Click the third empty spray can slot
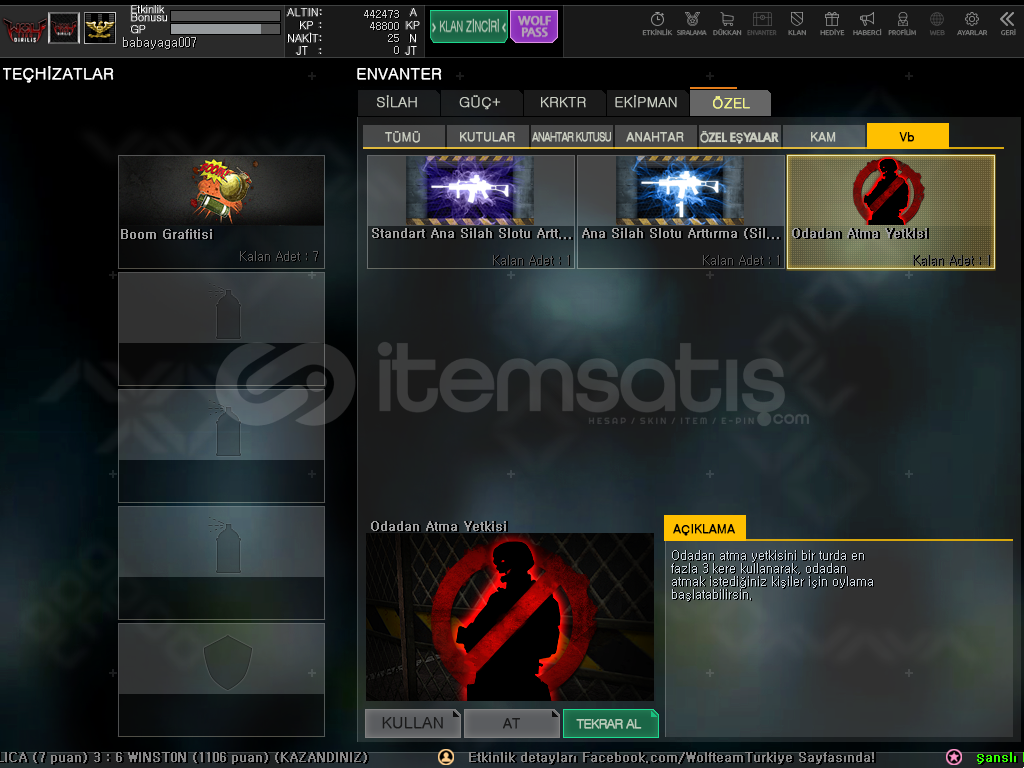 click(x=221, y=562)
